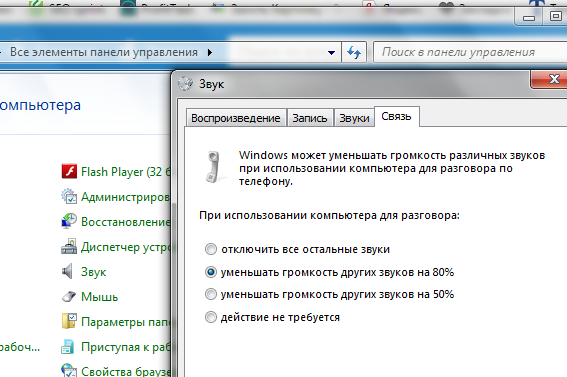Select 'действие не требуется' radio option

coord(211,317)
